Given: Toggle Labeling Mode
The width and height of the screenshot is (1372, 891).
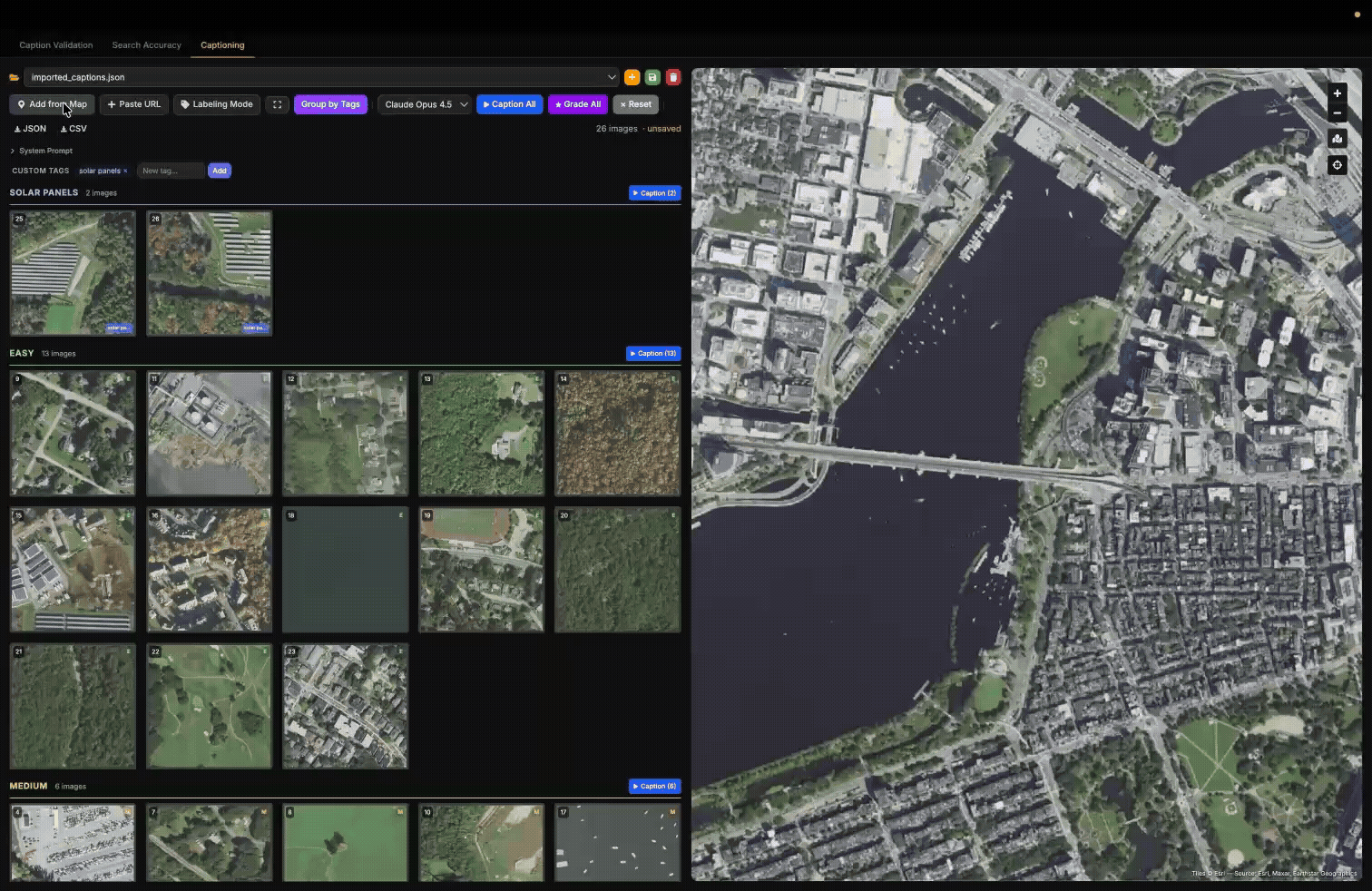Looking at the screenshot, I should (217, 104).
